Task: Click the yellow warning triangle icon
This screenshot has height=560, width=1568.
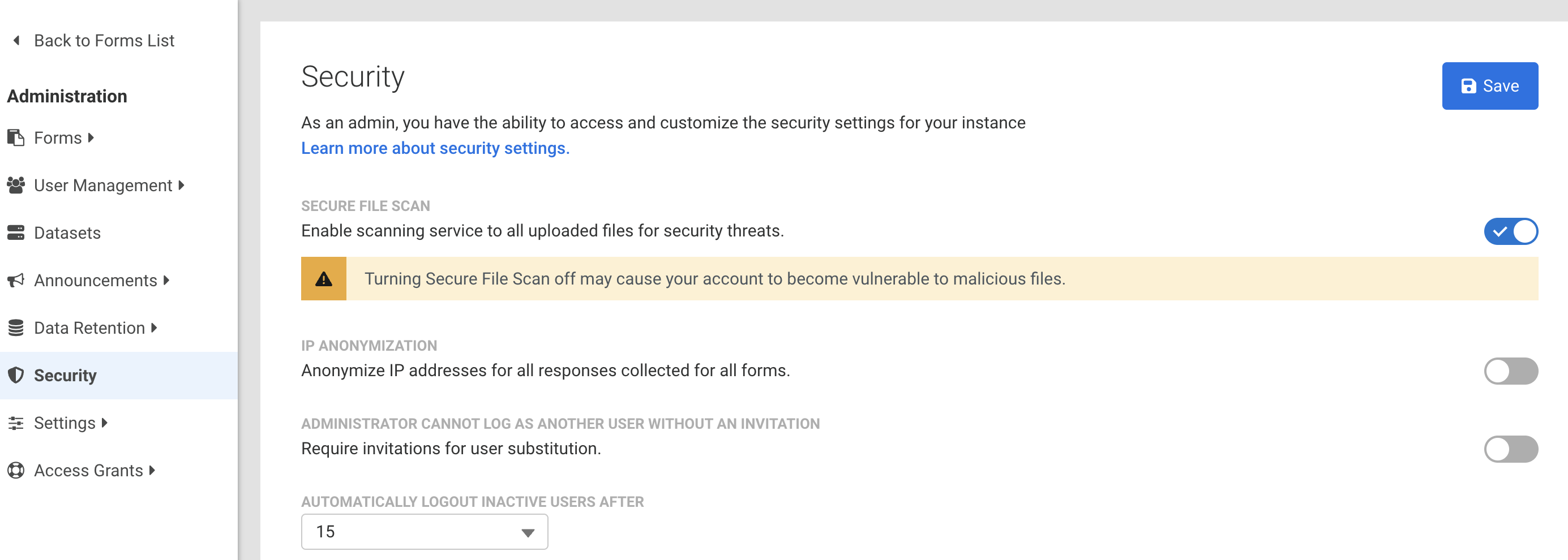Action: click(323, 278)
